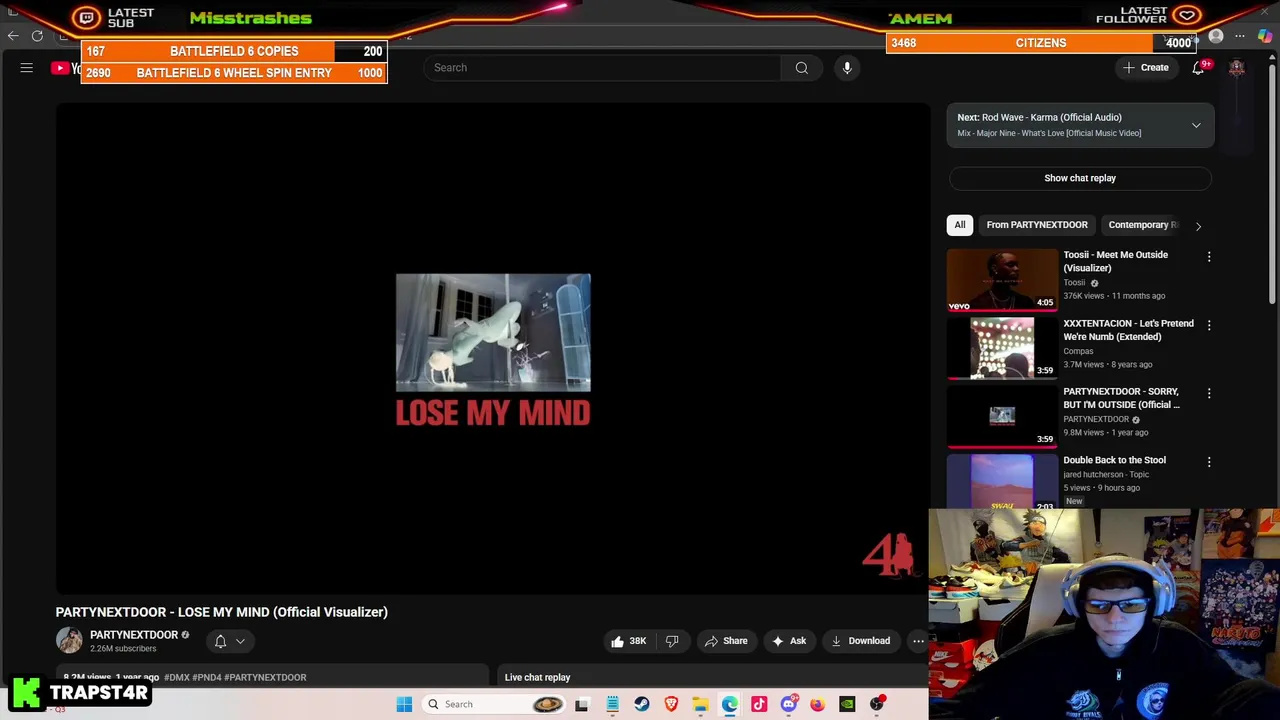This screenshot has width=1280, height=720.
Task: Open the YouTube account avatar menu
Action: [1237, 68]
